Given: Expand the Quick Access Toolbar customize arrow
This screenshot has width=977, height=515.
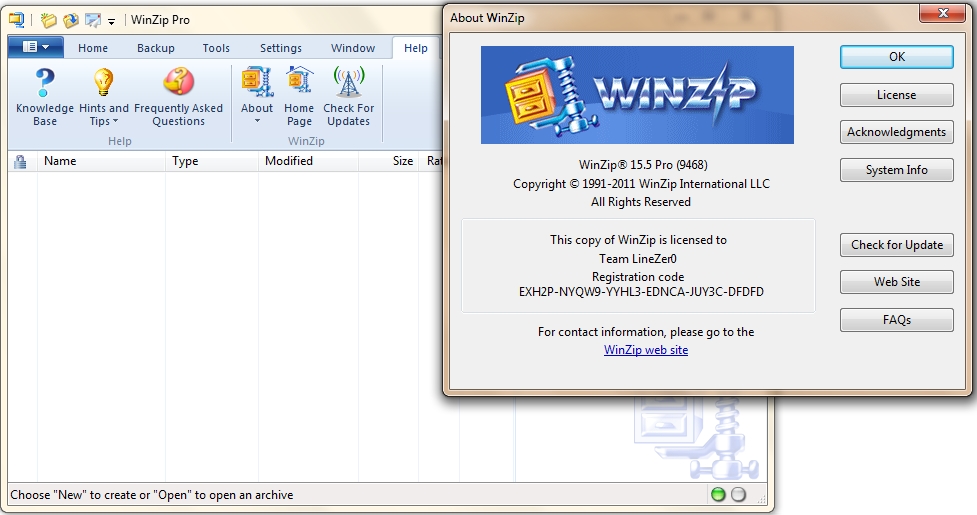Looking at the screenshot, I should [112, 21].
